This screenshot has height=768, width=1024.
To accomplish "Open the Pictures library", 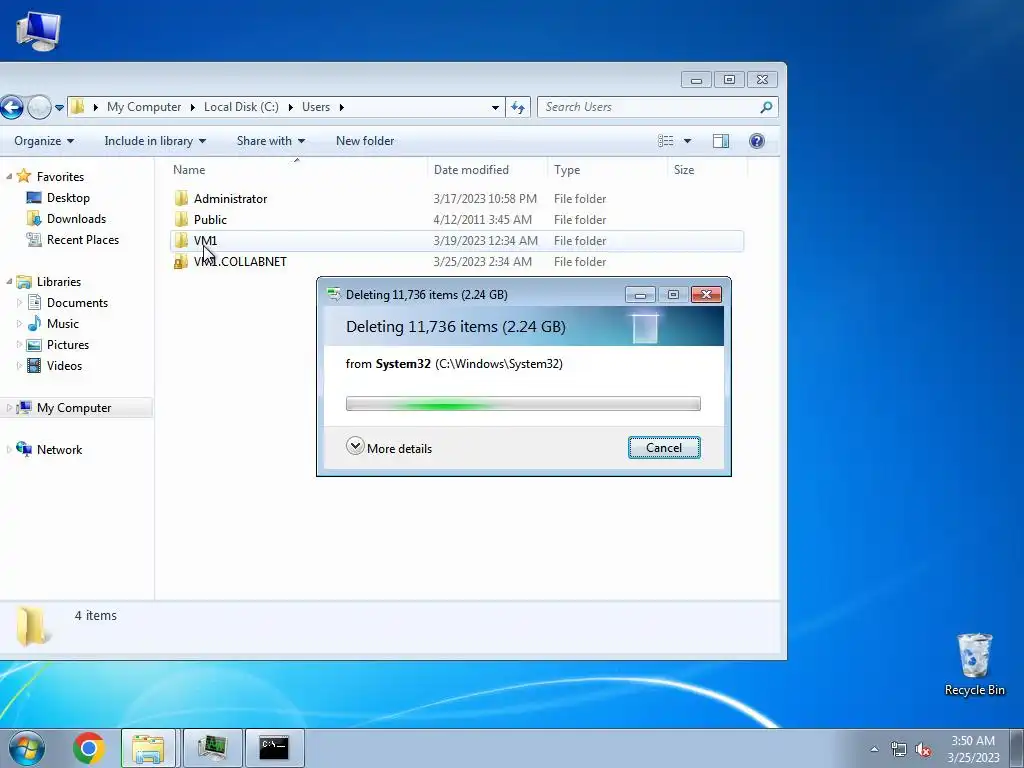I will [67, 344].
